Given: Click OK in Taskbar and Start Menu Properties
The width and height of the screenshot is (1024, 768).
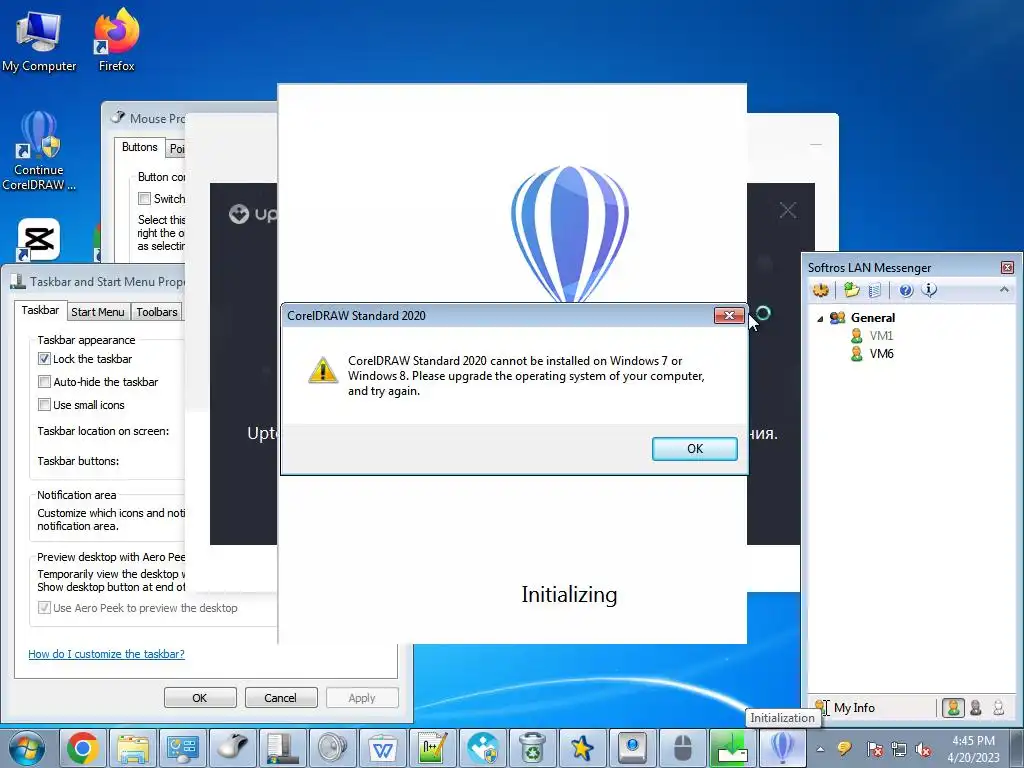Looking at the screenshot, I should pyautogui.click(x=200, y=697).
